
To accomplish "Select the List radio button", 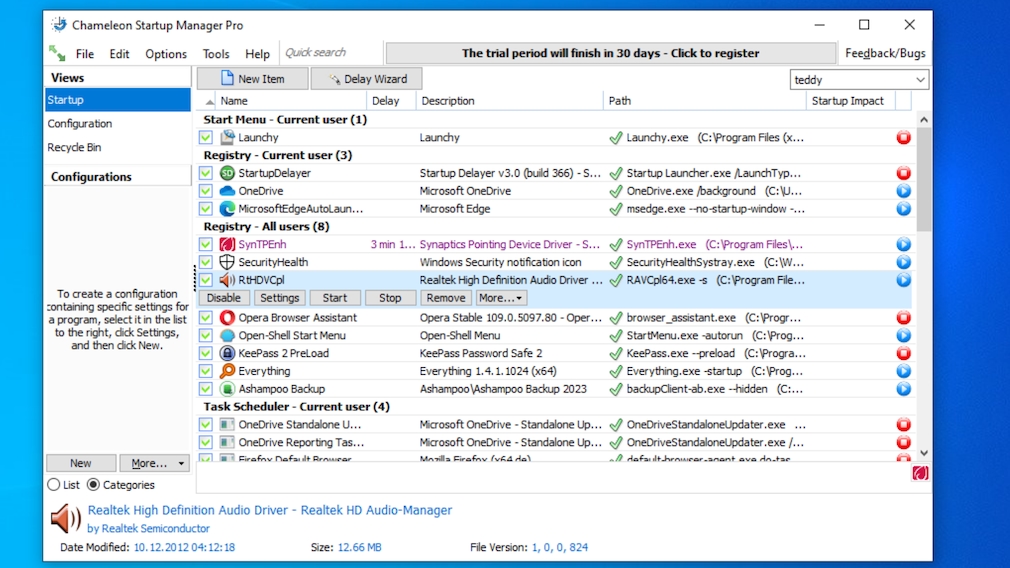I will pos(53,485).
